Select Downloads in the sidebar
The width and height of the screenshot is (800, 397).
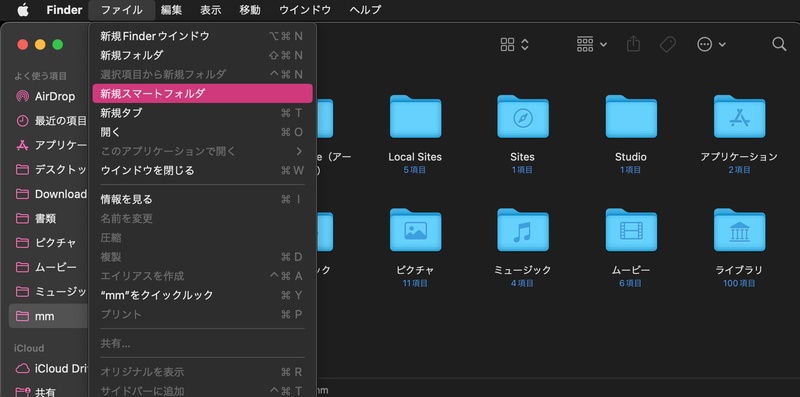point(49,194)
